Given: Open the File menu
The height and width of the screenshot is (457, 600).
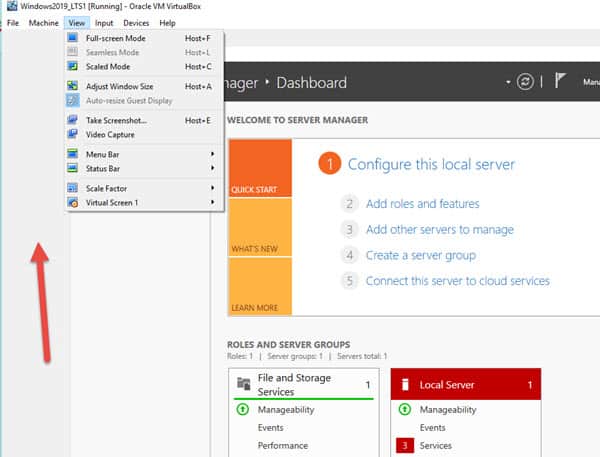Looking at the screenshot, I should click(x=13, y=23).
